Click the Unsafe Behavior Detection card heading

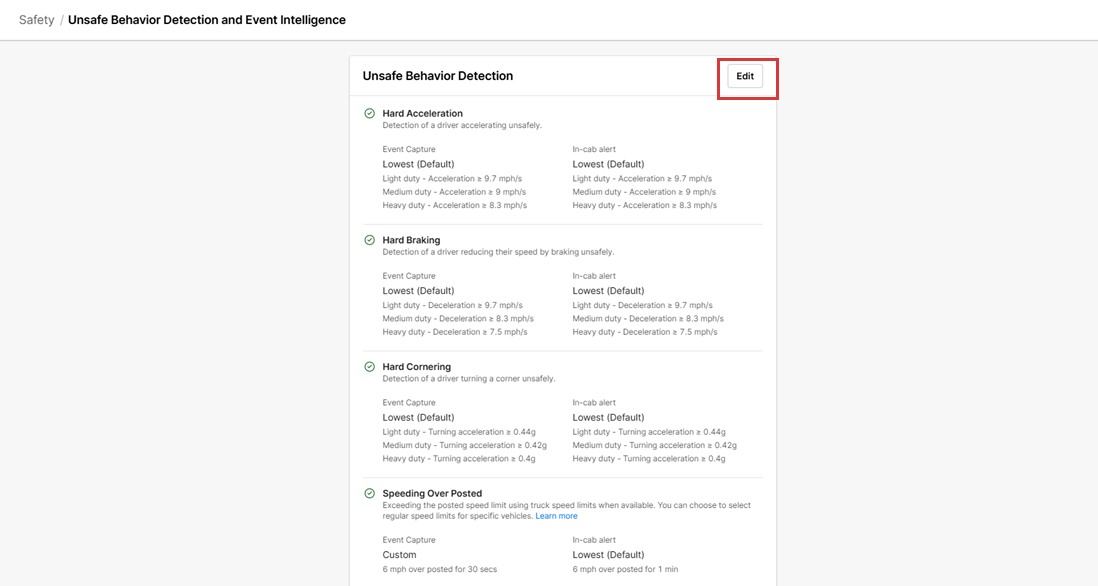(x=437, y=76)
